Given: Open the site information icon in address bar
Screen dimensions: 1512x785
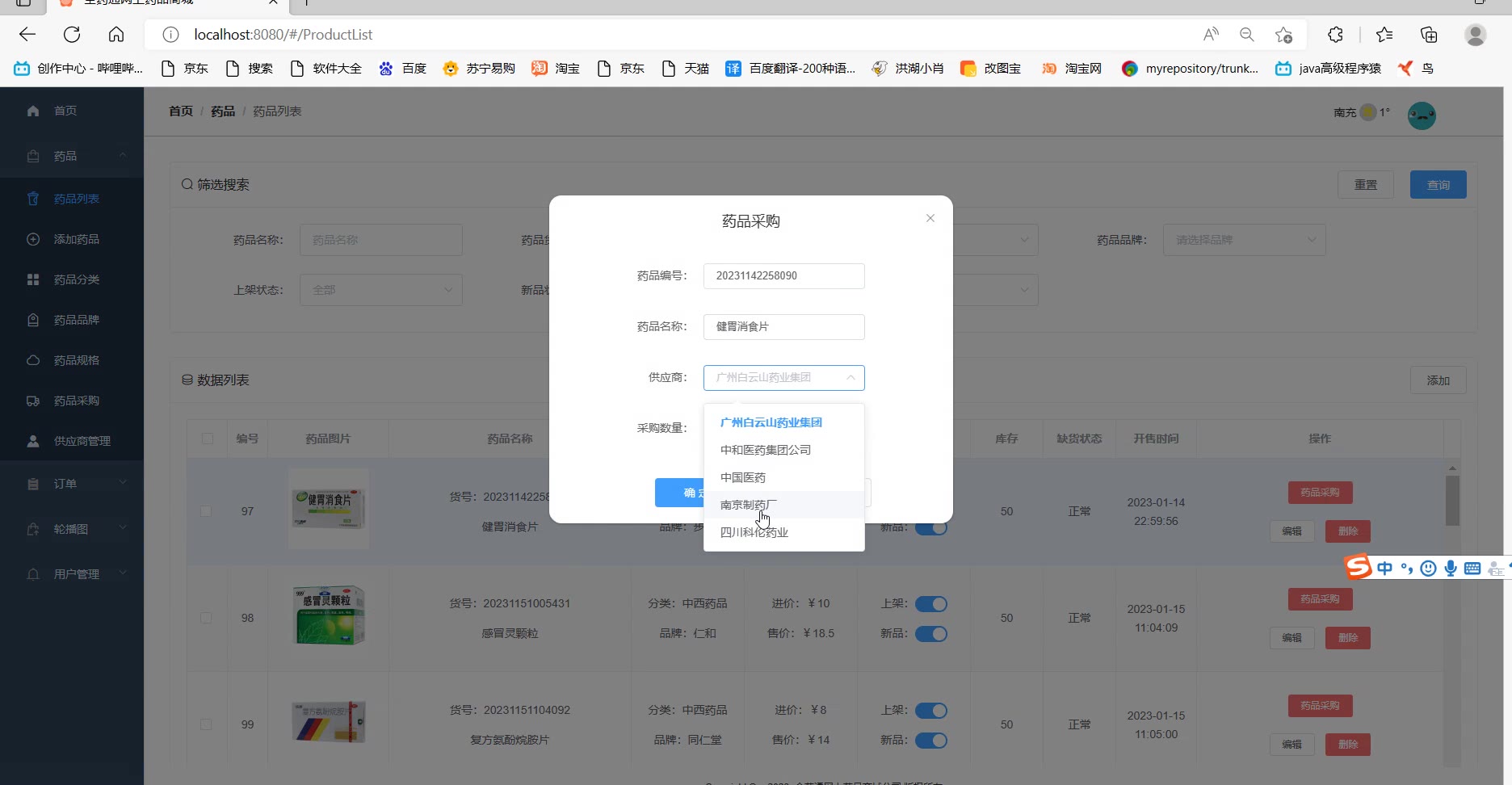Looking at the screenshot, I should (170, 35).
